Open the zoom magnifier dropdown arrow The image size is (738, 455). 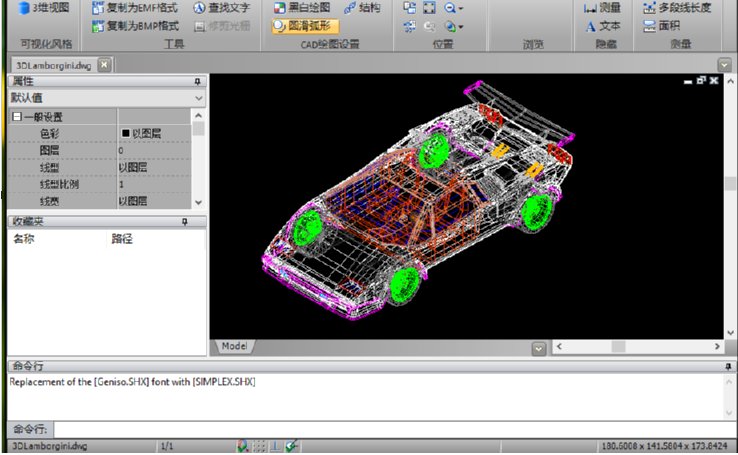pos(460,8)
